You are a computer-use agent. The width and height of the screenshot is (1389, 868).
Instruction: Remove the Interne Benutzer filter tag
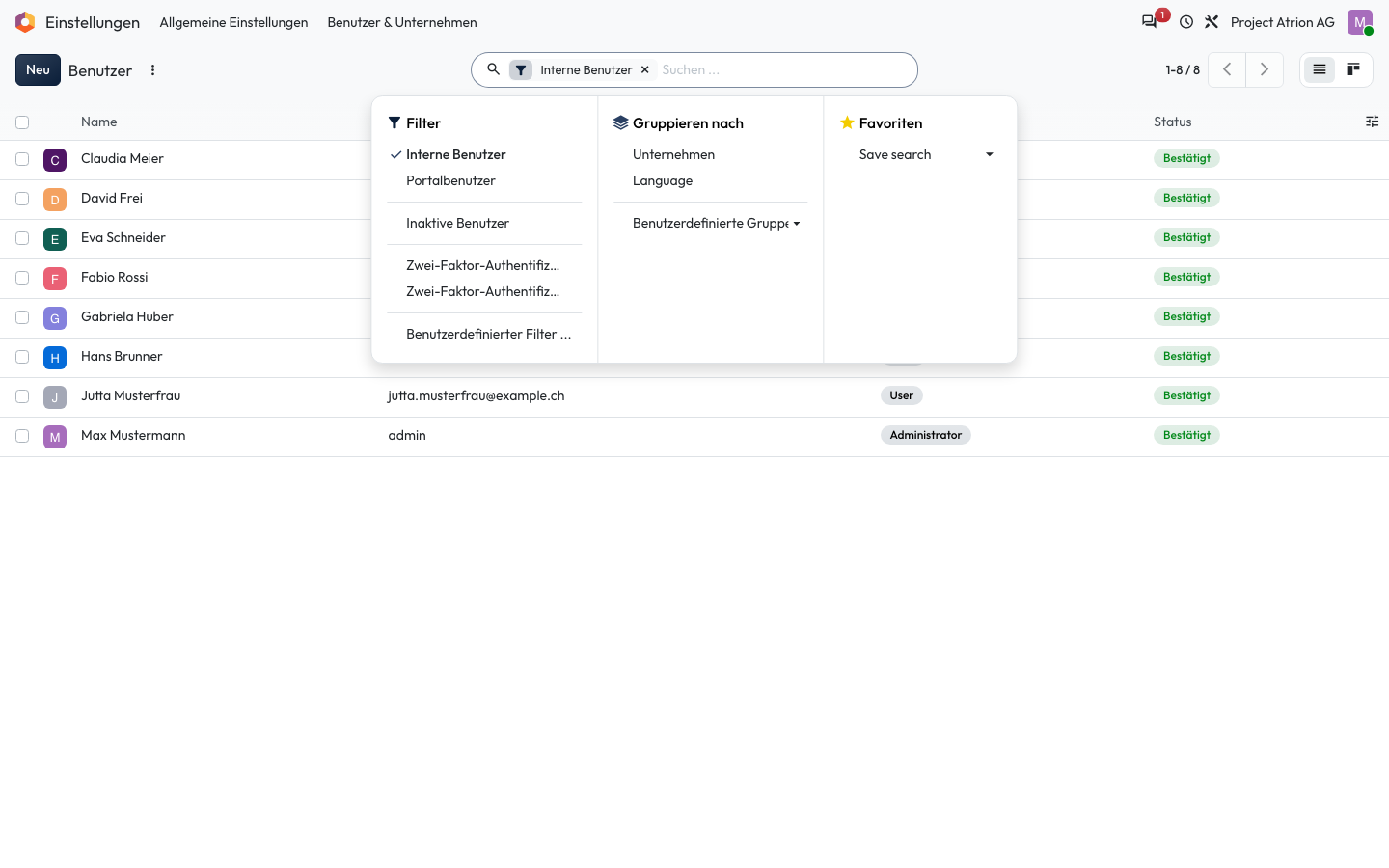point(645,69)
